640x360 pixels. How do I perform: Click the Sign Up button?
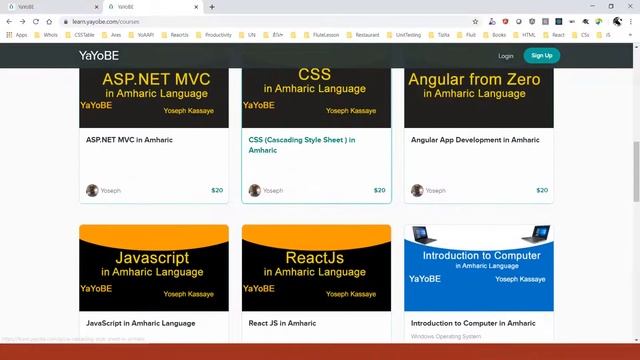click(542, 56)
